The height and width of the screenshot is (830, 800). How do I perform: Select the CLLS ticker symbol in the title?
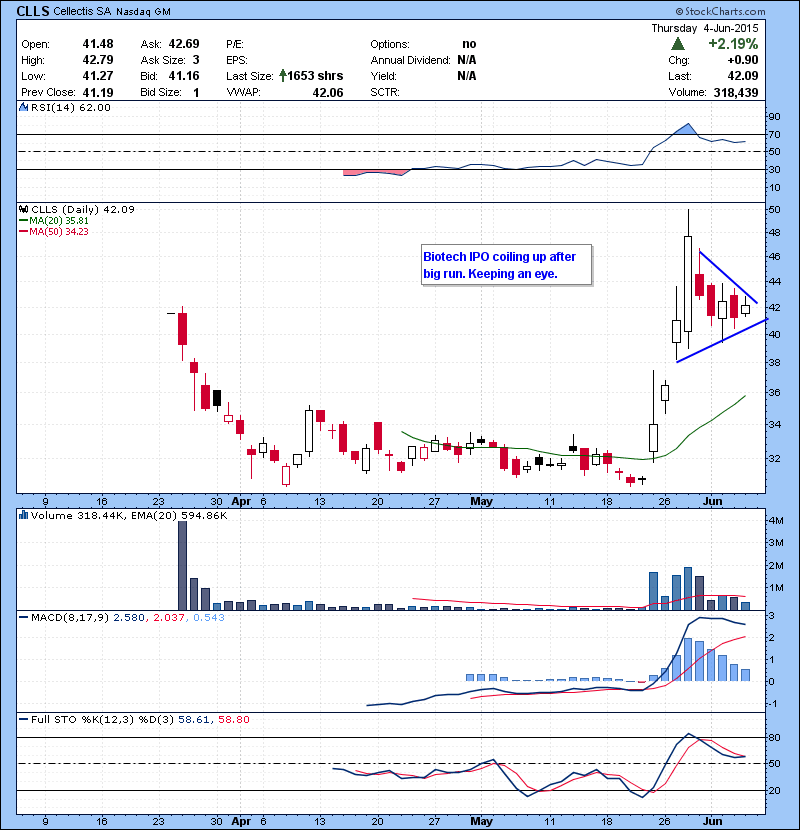click(33, 11)
